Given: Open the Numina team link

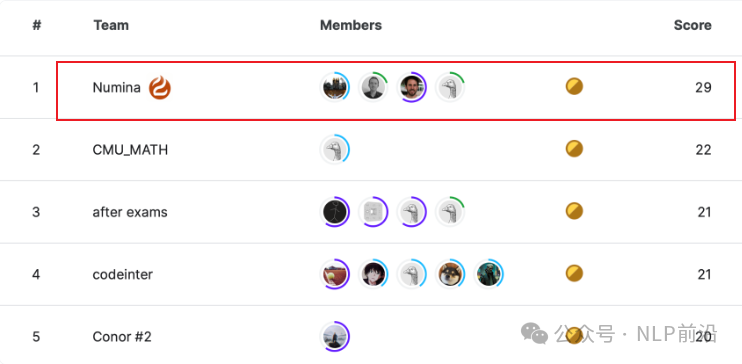Looking at the screenshot, I should click(116, 88).
